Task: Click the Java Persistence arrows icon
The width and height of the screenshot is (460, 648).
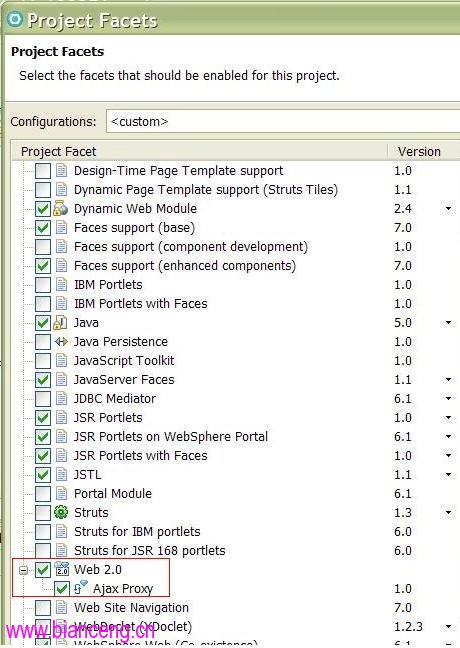Action: click(x=61, y=341)
